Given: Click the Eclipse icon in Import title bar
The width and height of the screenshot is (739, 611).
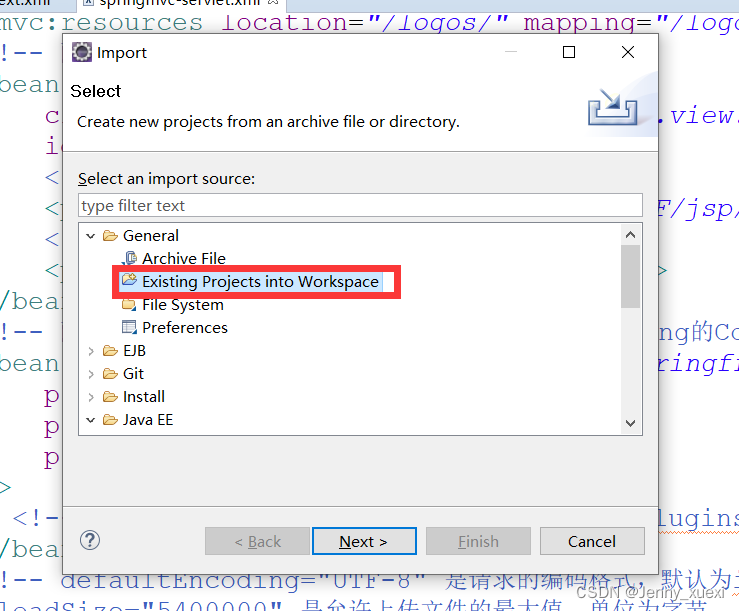Looking at the screenshot, I should (82, 52).
